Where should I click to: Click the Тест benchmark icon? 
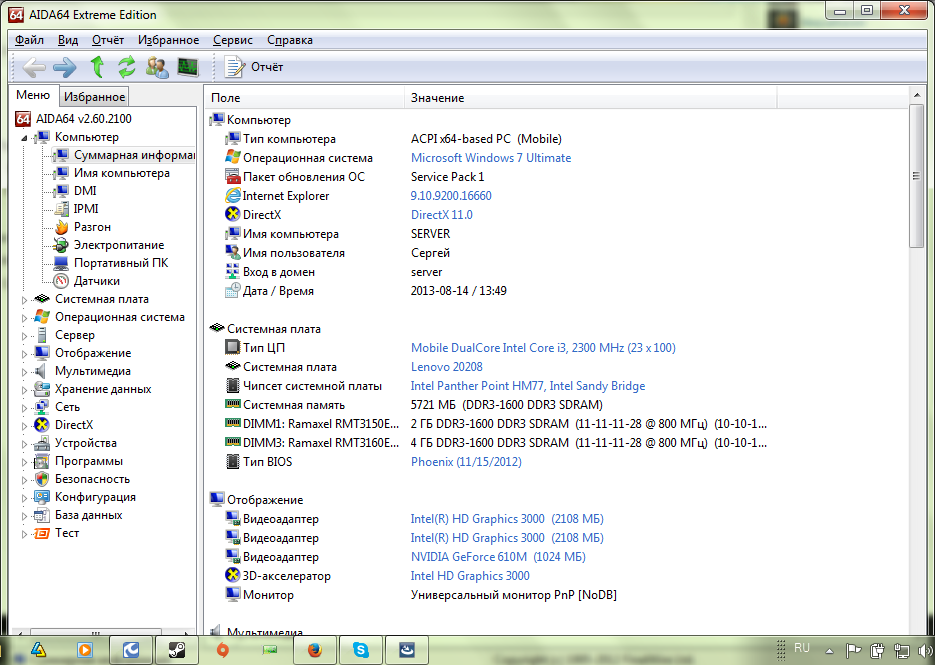pos(42,533)
